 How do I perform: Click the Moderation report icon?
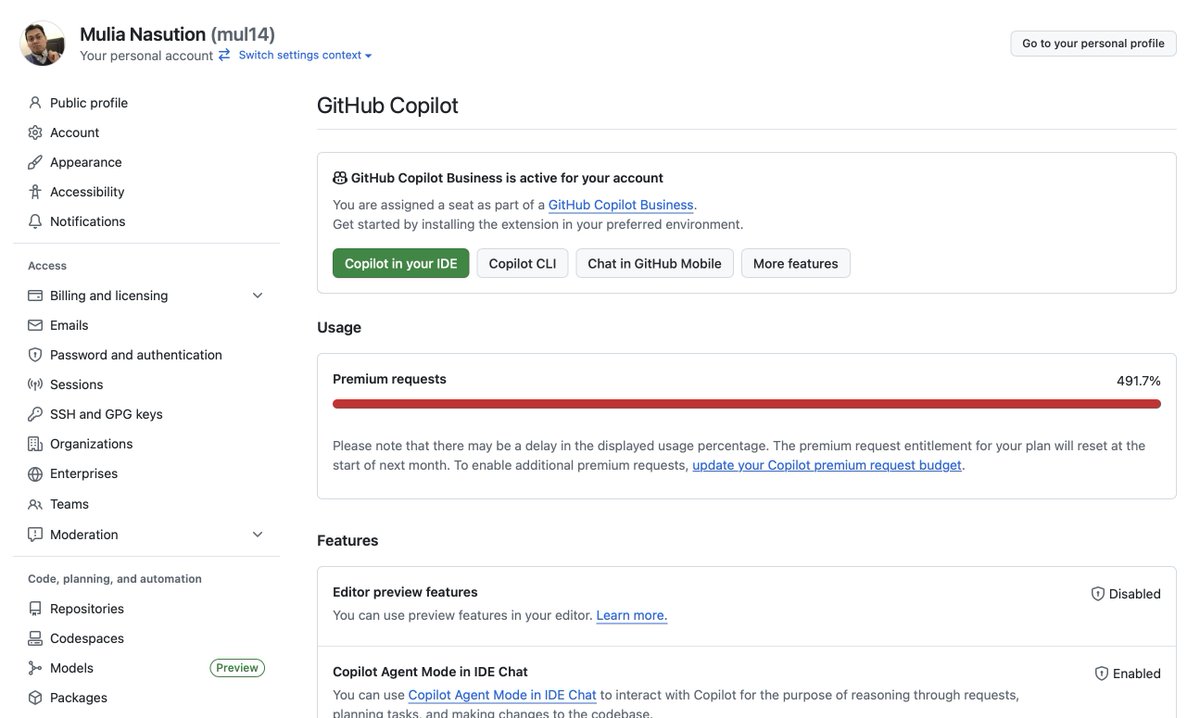tap(35, 535)
